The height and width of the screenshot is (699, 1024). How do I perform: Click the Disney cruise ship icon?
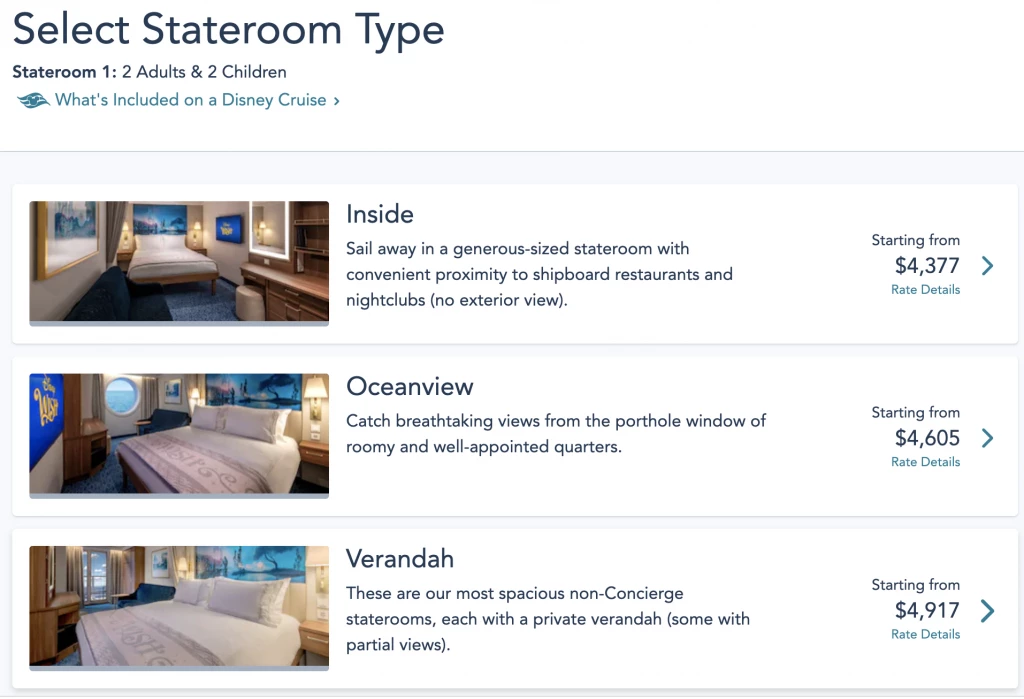[33, 100]
